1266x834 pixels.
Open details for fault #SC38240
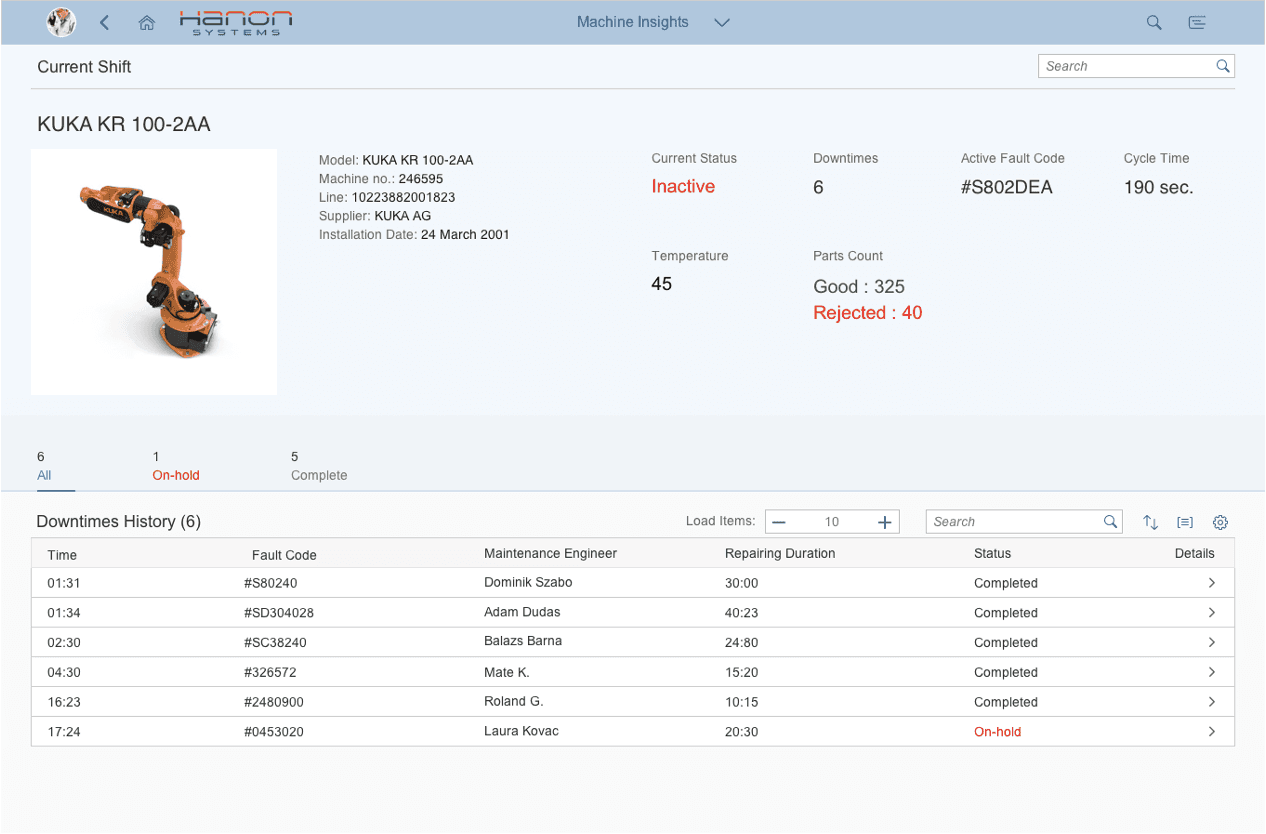pyautogui.click(x=1212, y=643)
